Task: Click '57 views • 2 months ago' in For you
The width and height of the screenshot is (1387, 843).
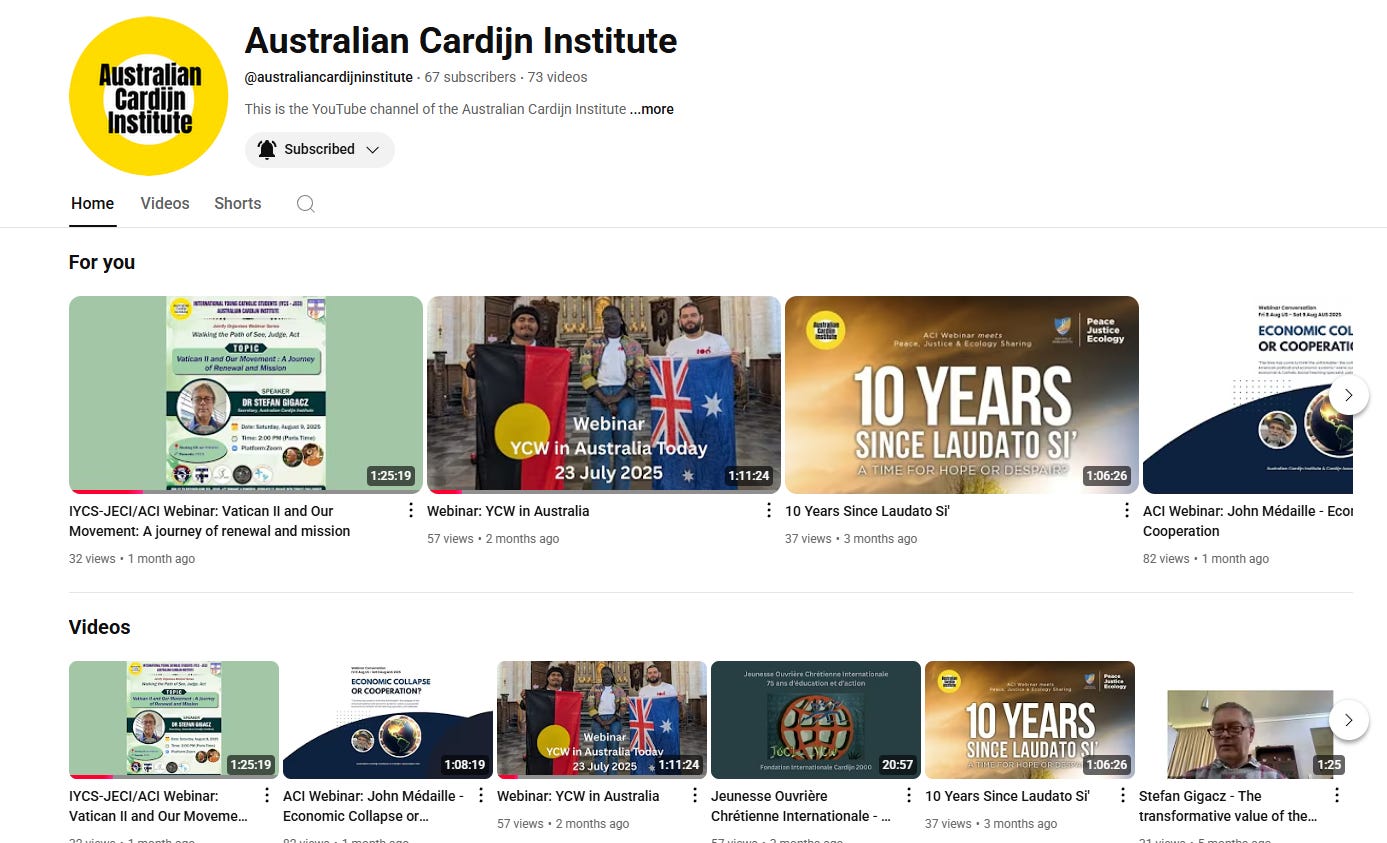Action: point(493,539)
